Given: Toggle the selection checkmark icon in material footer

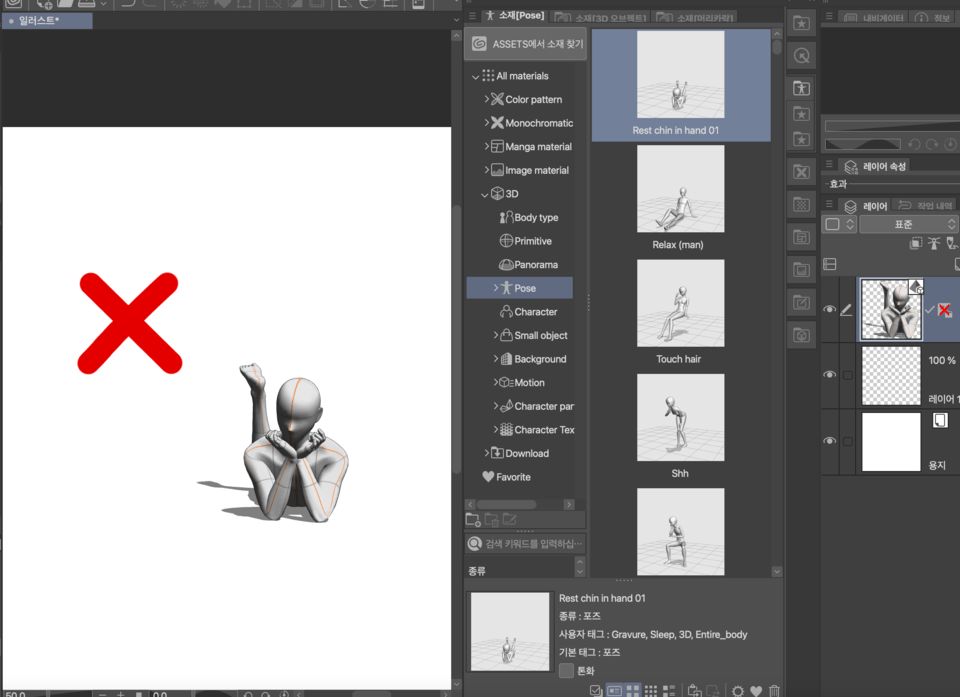Looking at the screenshot, I should click(595, 690).
